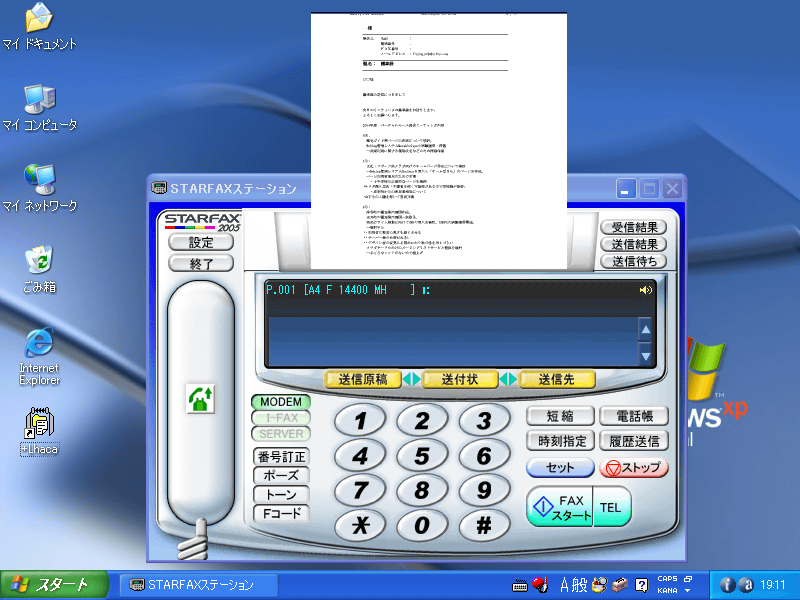This screenshot has height=600, width=800.
Task: Switch to the 送信先 tab
Action: coord(557,379)
